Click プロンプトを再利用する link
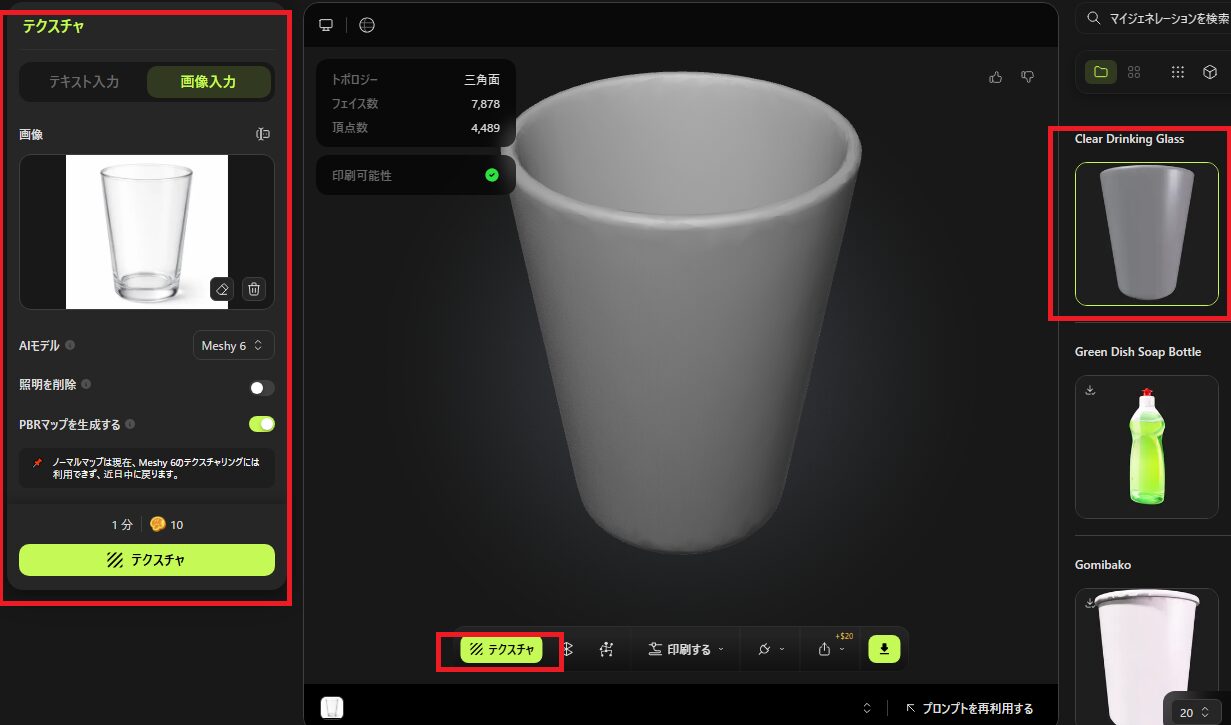 [x=969, y=708]
